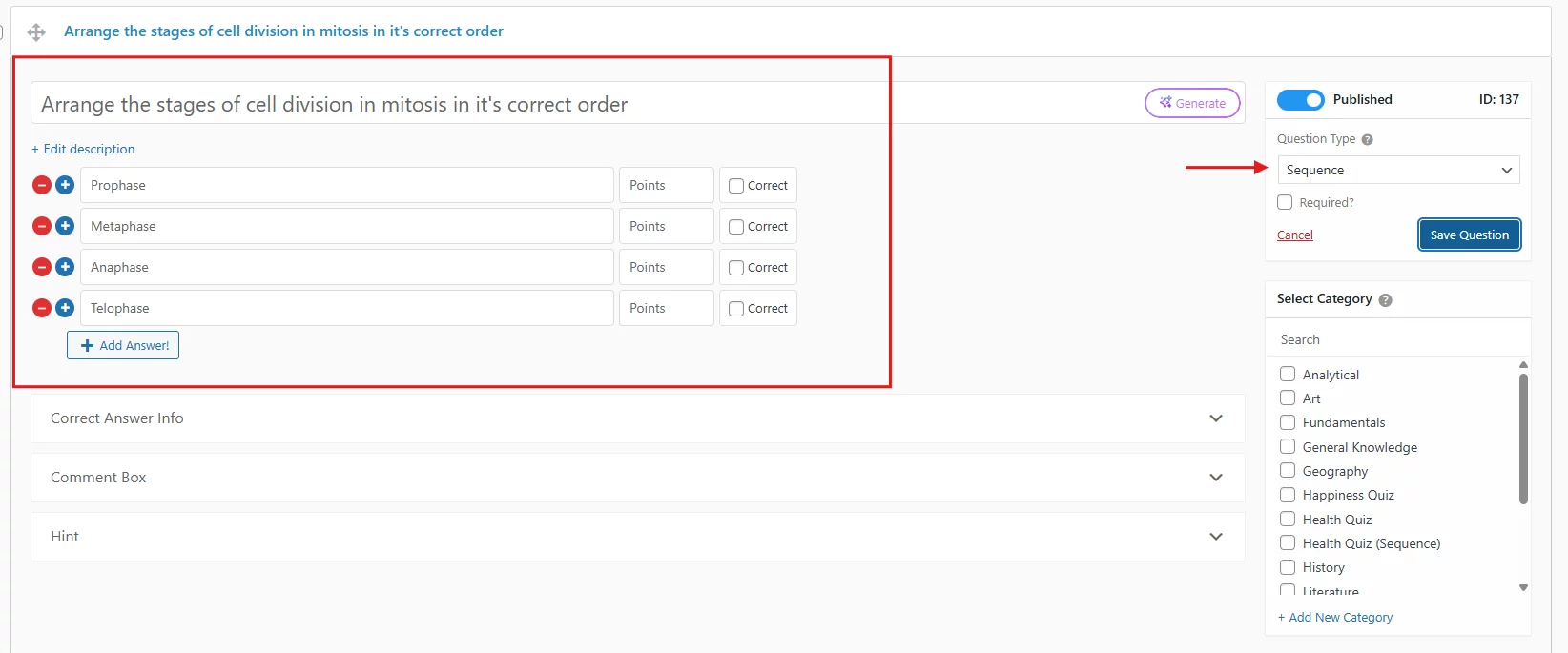
Task: Remove the Metaphase answer with red minus
Action: click(42, 226)
